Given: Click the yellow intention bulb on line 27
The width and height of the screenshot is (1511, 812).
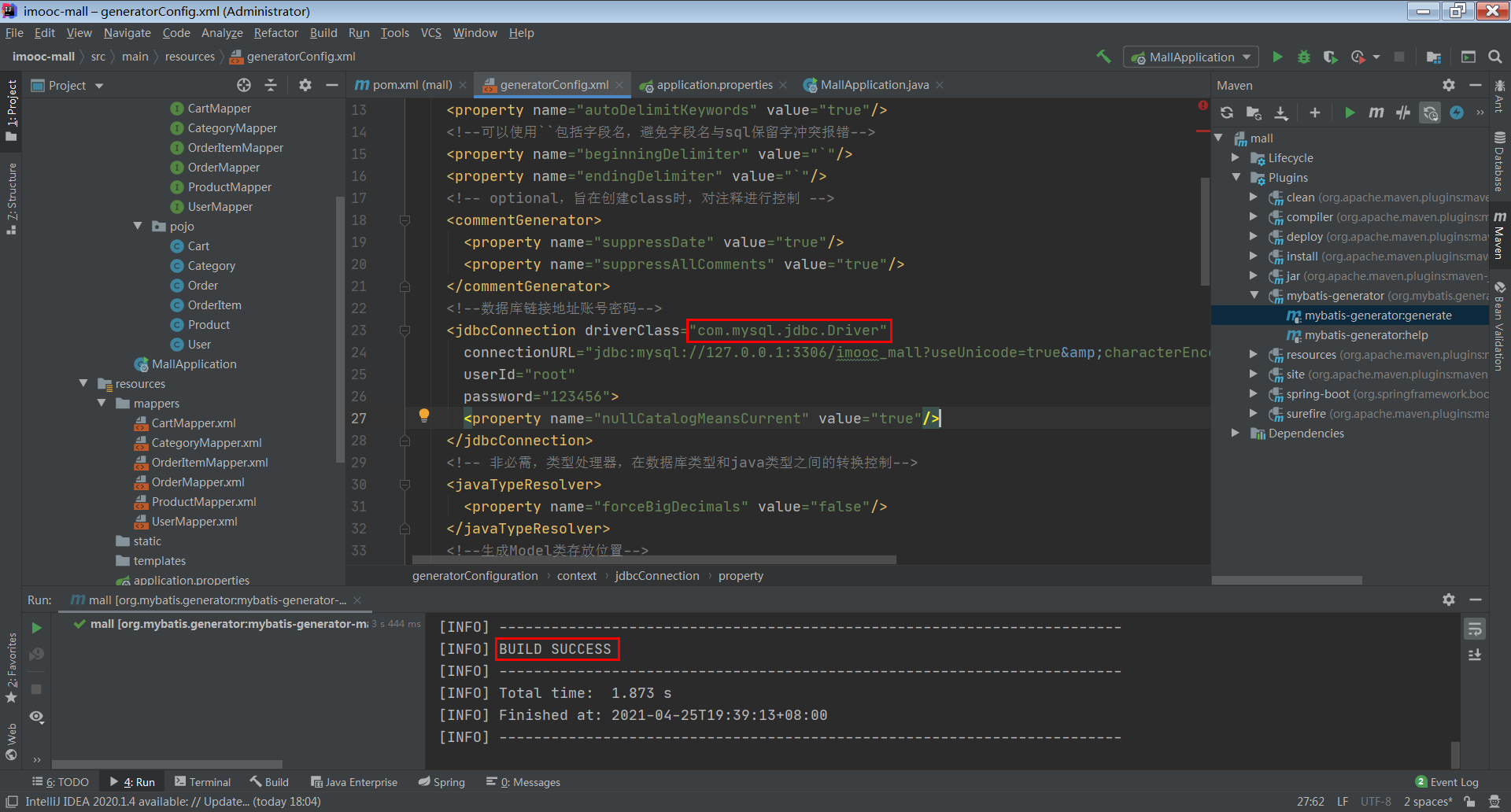Looking at the screenshot, I should [x=424, y=415].
